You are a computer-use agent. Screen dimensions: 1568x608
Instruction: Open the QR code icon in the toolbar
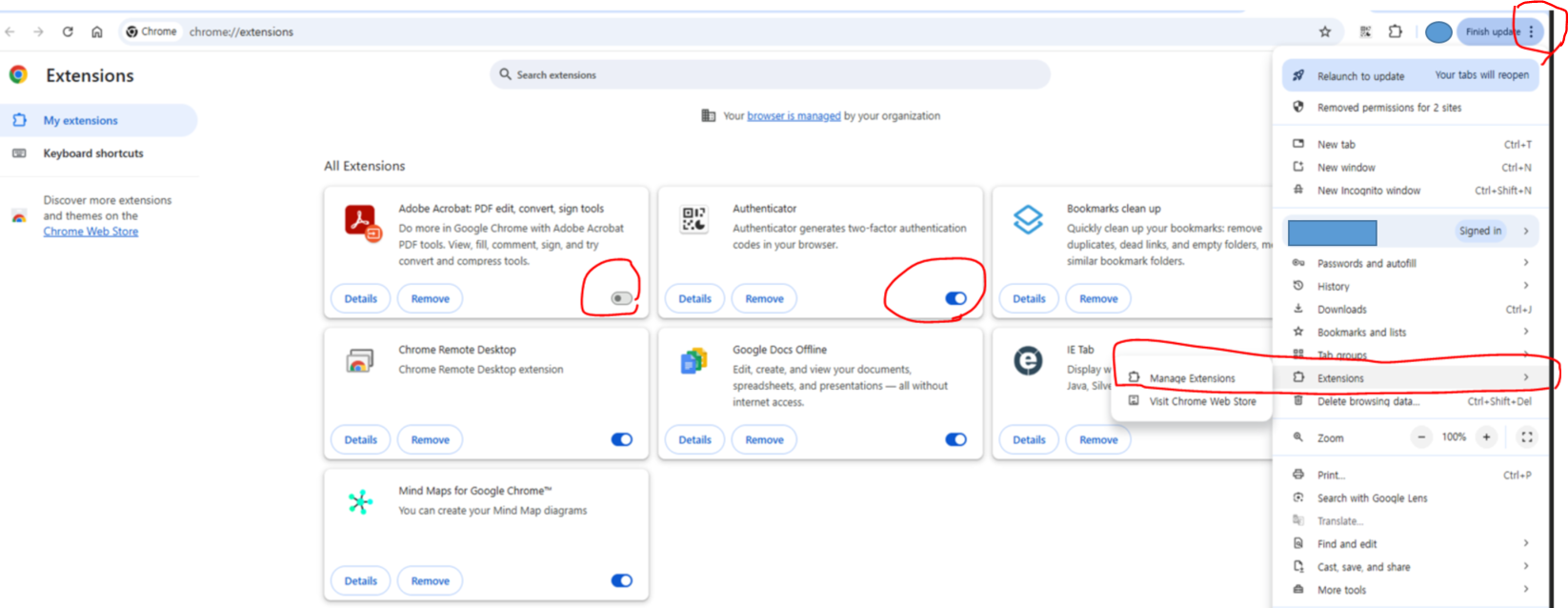[1365, 31]
